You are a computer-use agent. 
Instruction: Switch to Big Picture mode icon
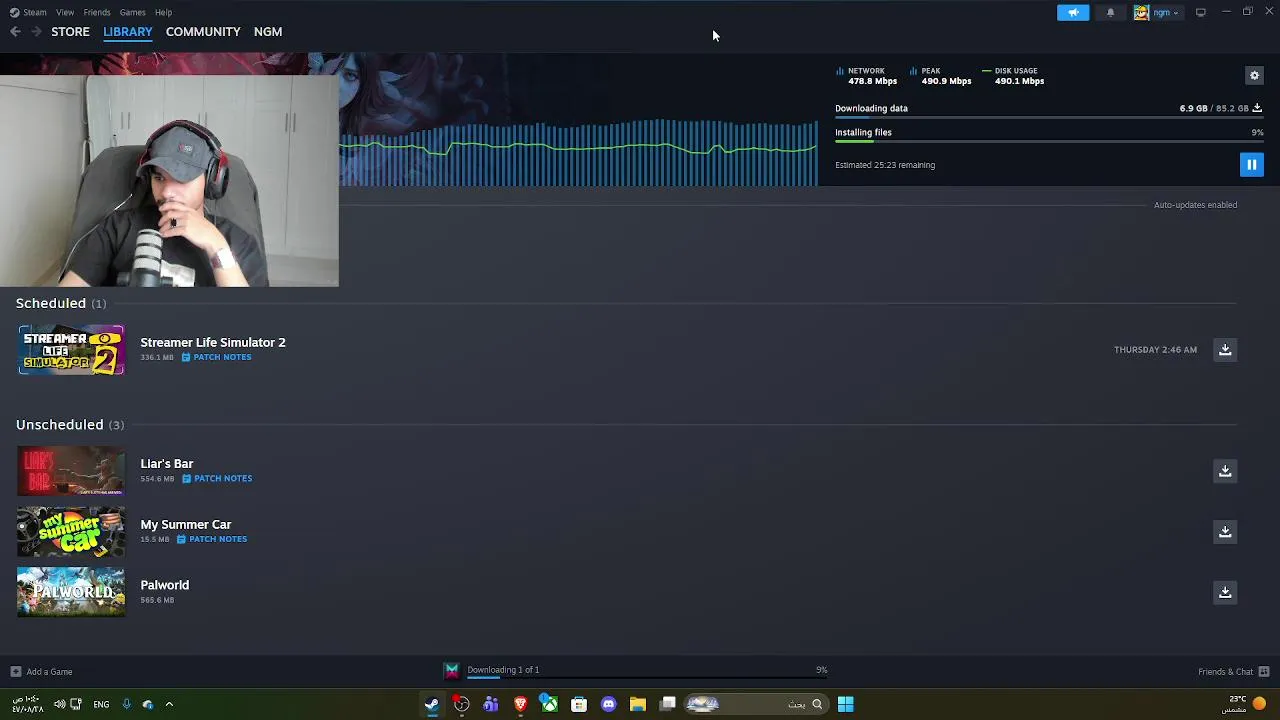[1200, 12]
